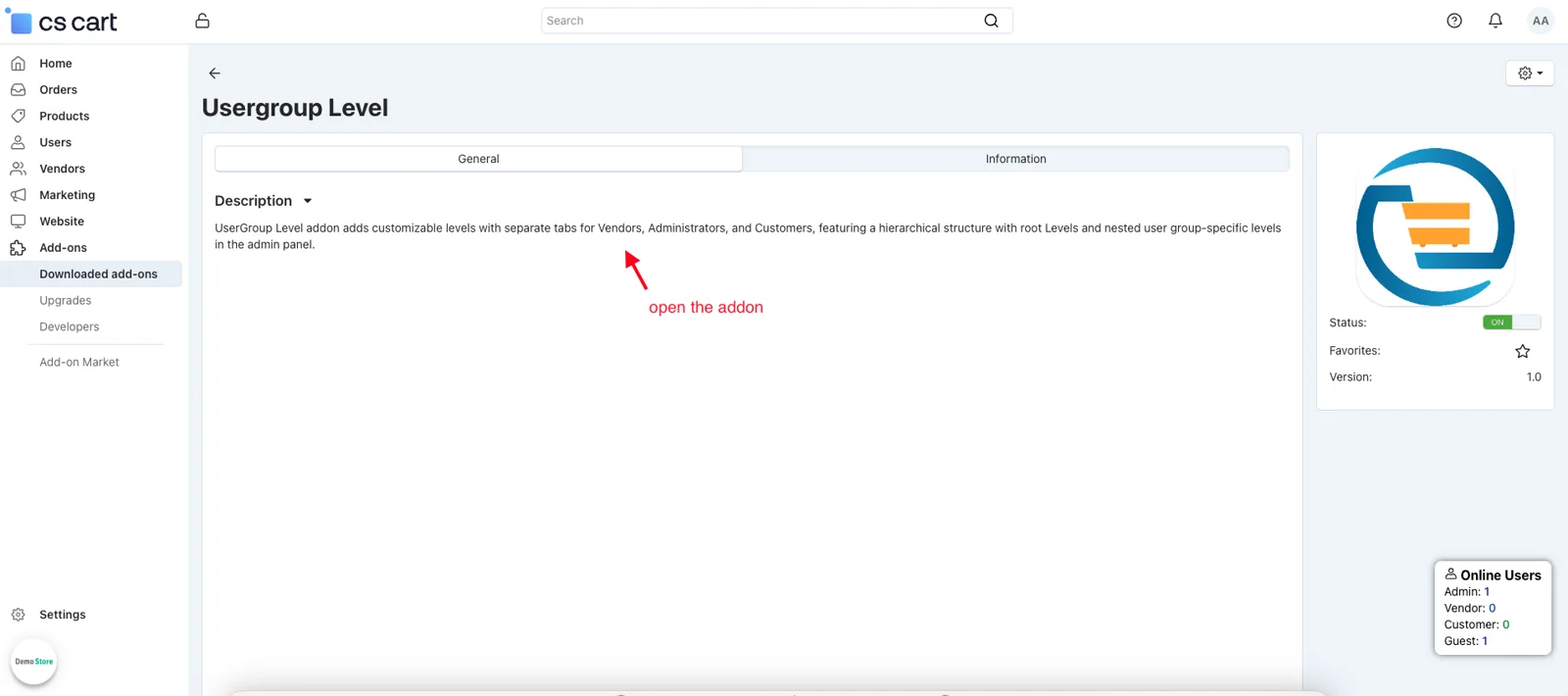Viewport: 1568px width, 696px height.
Task: Click the Products tag icon
Action: [x=18, y=116]
